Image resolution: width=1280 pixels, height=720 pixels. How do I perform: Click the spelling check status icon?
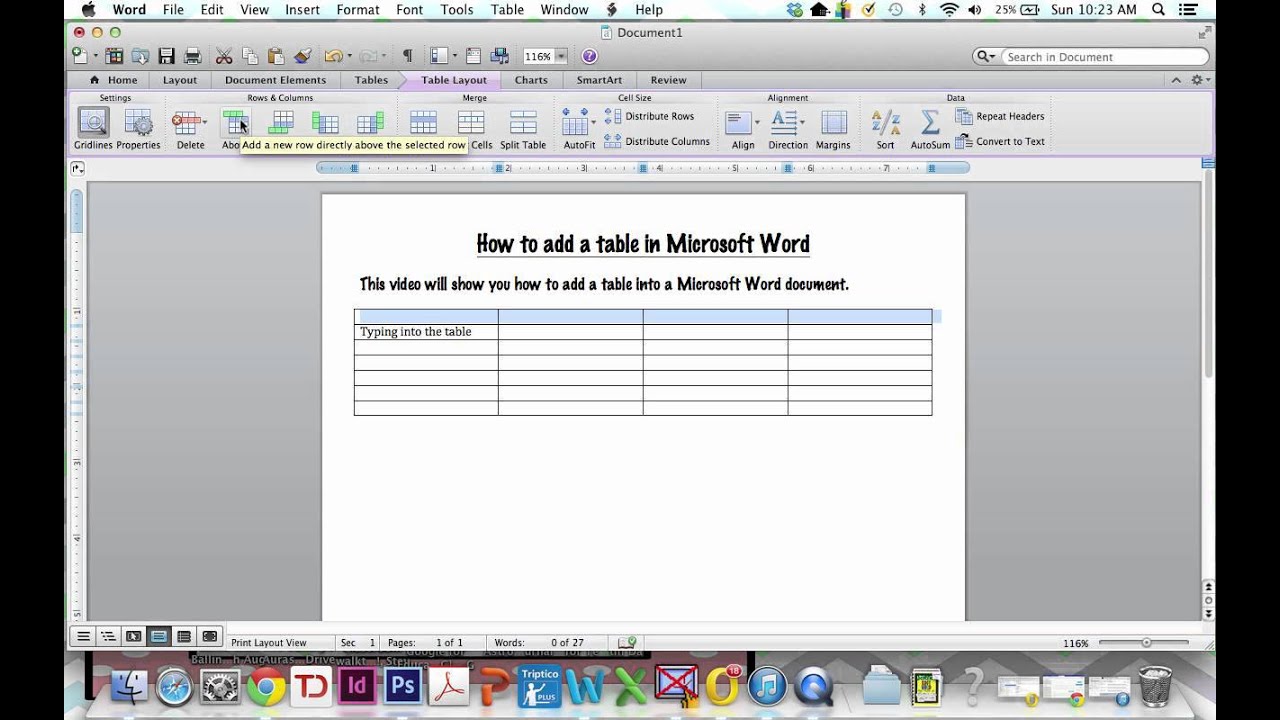click(x=628, y=643)
